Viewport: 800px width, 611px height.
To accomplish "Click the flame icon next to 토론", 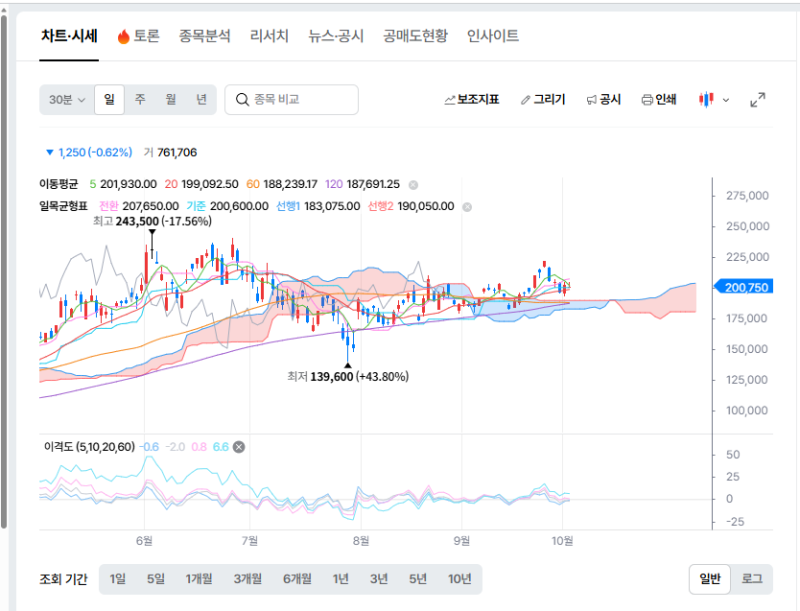I will 123,37.
